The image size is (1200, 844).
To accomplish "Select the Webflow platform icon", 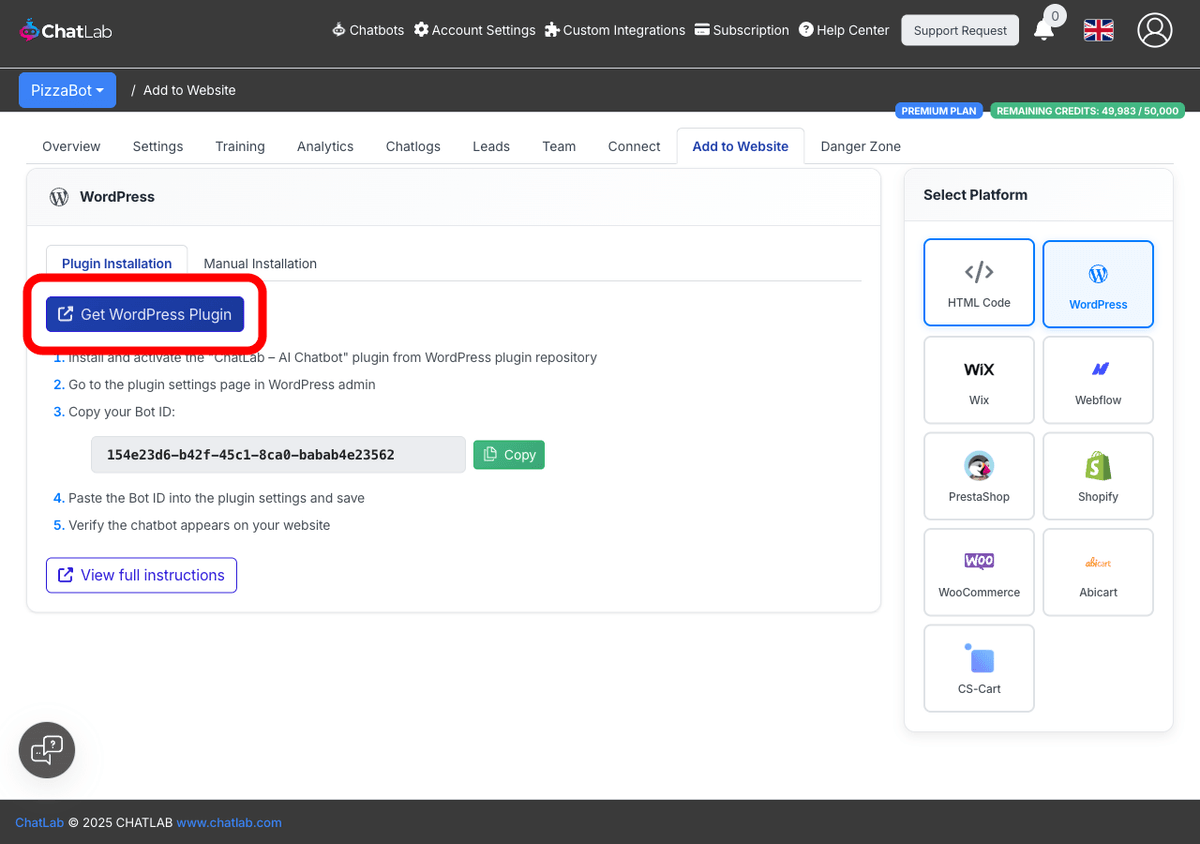I will pos(1097,380).
